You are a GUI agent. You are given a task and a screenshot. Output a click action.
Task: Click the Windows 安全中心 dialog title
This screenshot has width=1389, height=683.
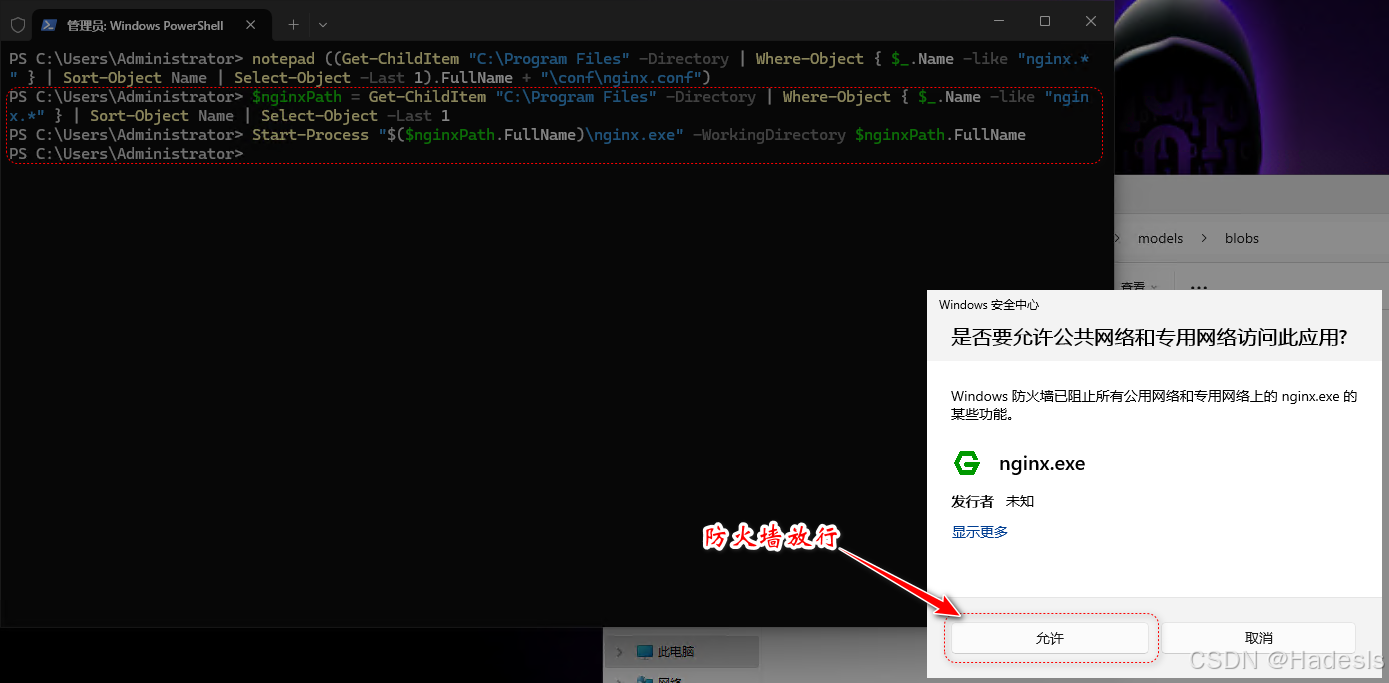(x=988, y=305)
